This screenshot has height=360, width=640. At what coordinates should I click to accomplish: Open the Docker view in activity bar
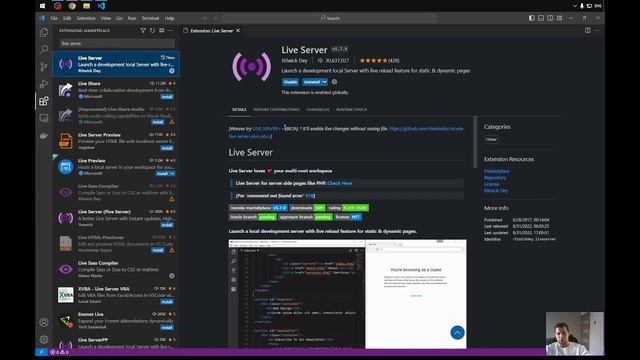coord(44,136)
